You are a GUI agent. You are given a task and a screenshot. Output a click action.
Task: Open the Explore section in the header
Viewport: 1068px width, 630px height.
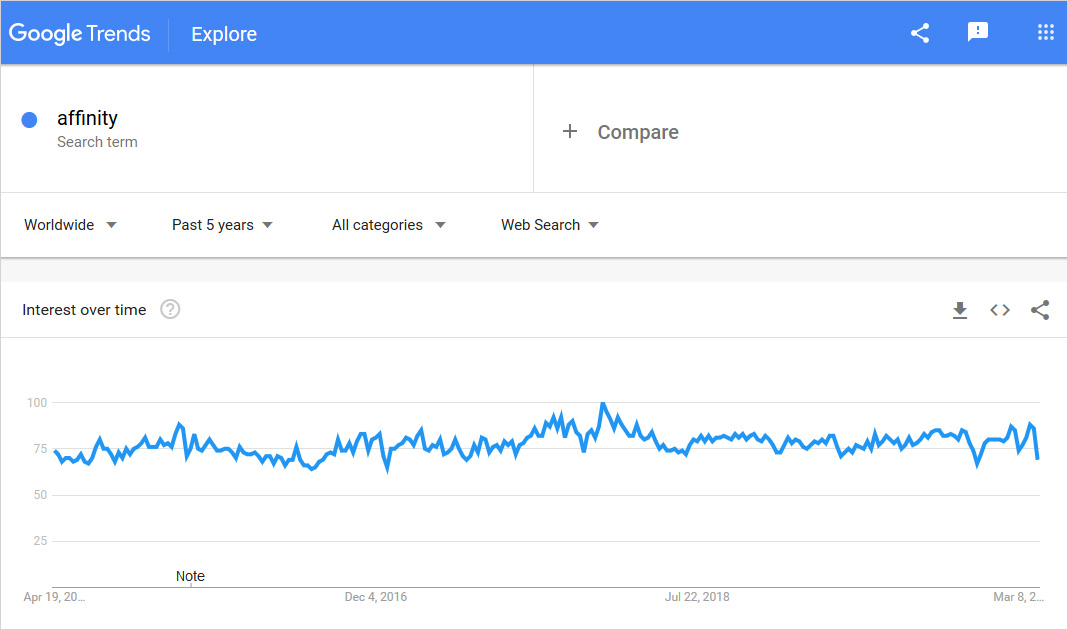point(224,34)
